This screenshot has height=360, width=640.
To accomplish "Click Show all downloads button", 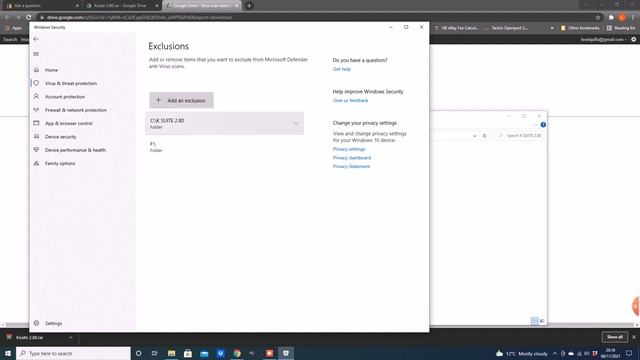I will [615, 337].
